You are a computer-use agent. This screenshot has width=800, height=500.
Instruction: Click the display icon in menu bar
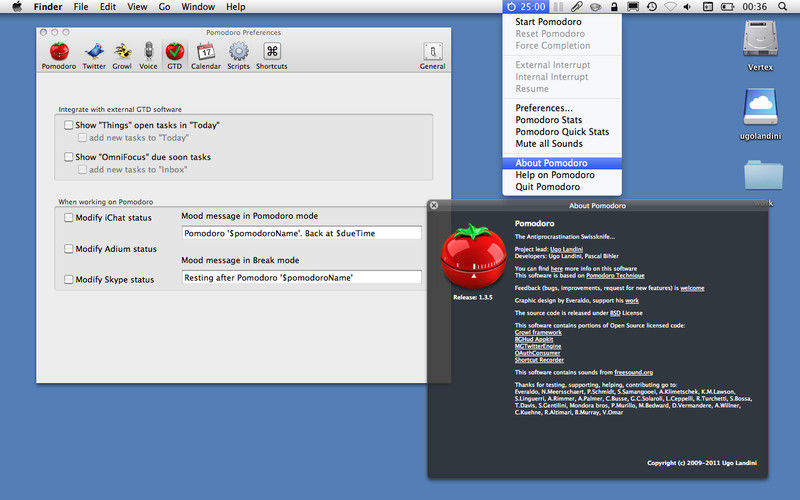(x=633, y=7)
